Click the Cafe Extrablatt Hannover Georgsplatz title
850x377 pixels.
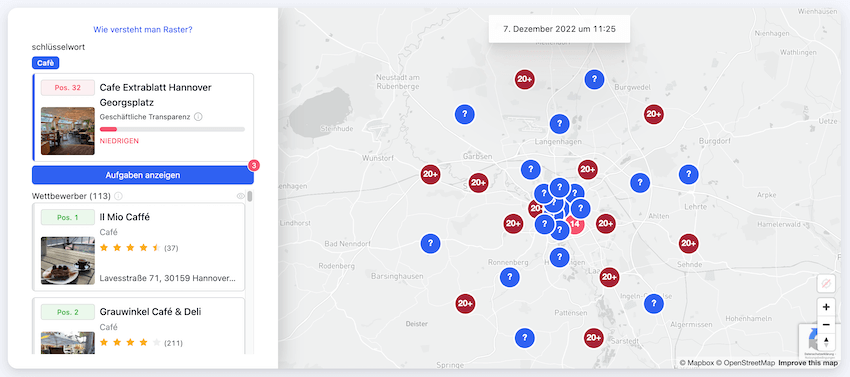pyautogui.click(x=156, y=95)
